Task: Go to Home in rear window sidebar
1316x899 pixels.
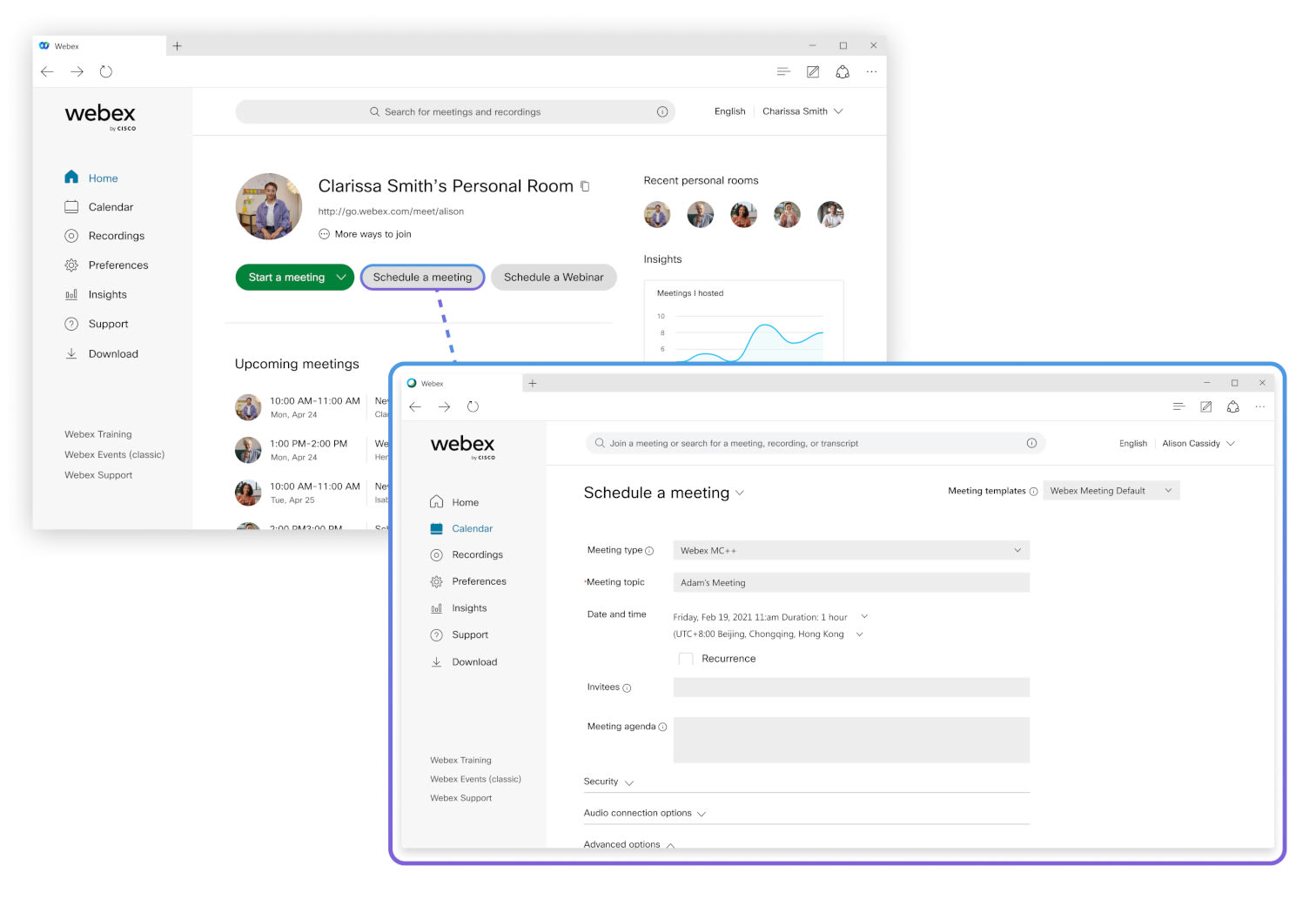Action: click(91, 178)
